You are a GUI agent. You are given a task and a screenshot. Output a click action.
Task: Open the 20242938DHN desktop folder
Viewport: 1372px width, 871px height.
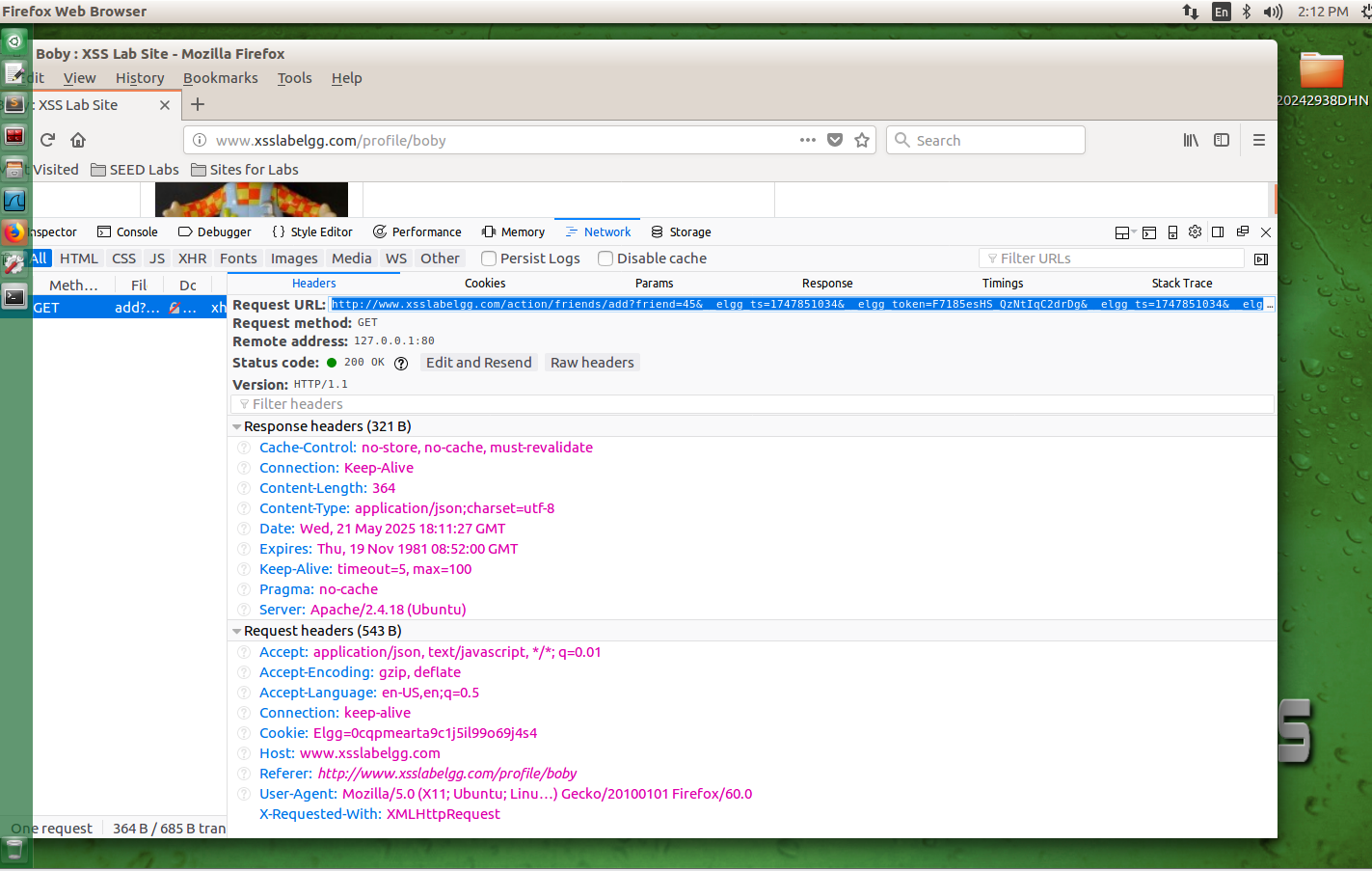click(x=1322, y=79)
